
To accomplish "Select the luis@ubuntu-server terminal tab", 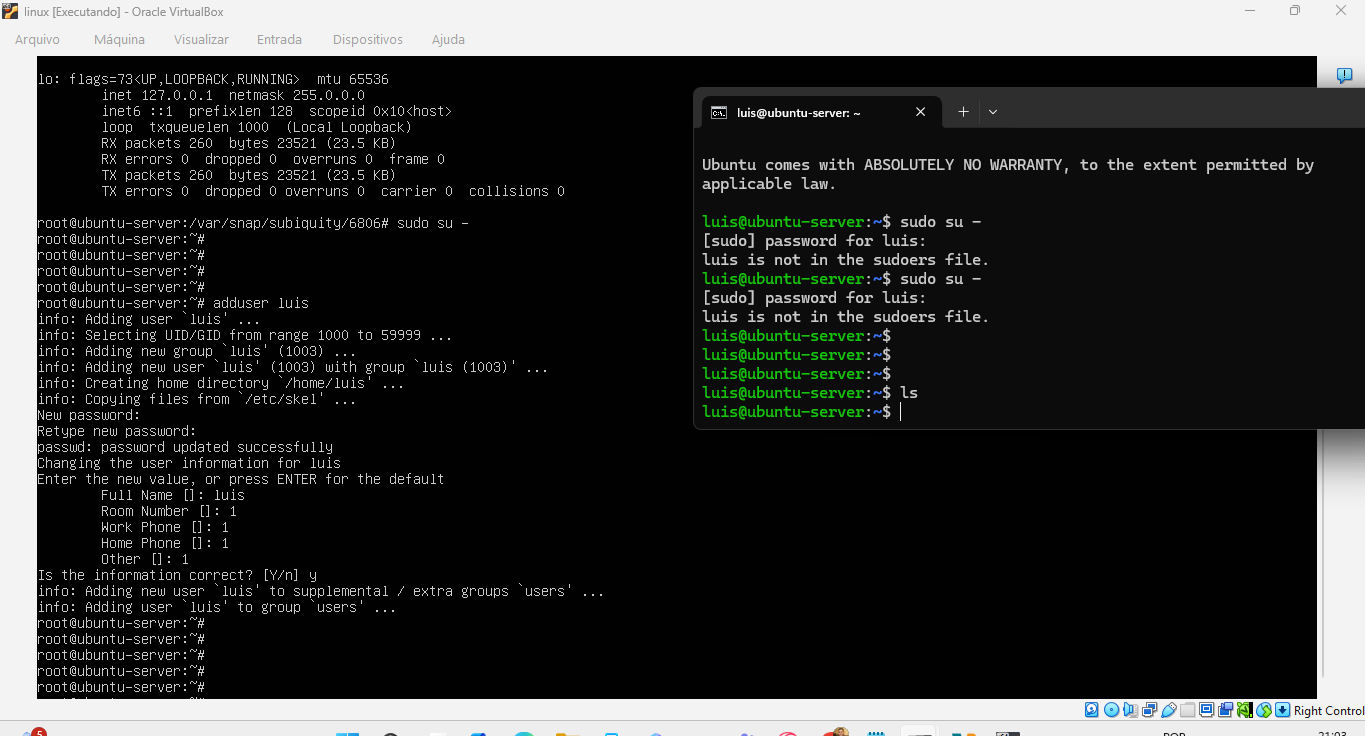I will pos(821,112).
